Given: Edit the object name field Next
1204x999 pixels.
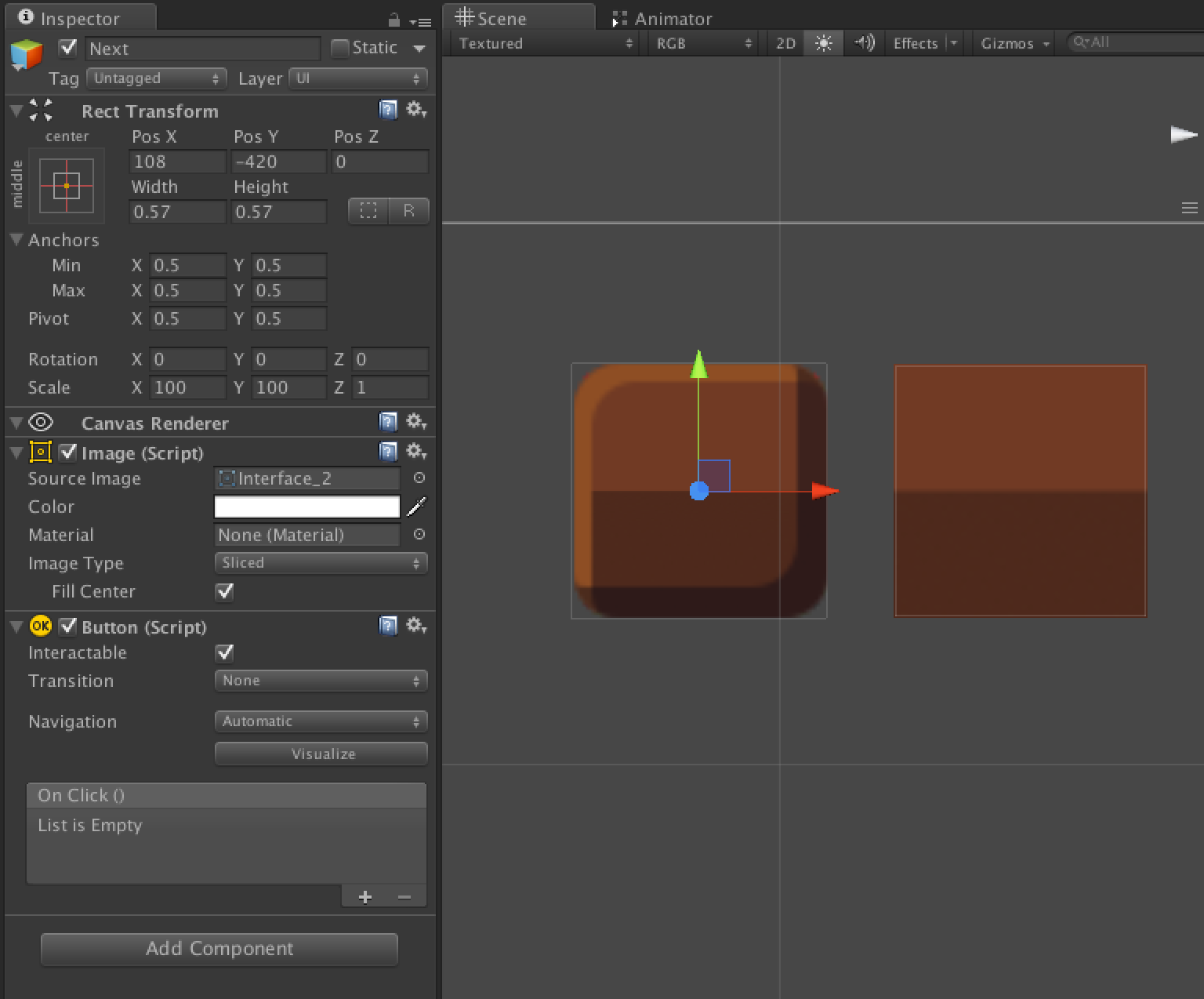Looking at the screenshot, I should pyautogui.click(x=202, y=49).
